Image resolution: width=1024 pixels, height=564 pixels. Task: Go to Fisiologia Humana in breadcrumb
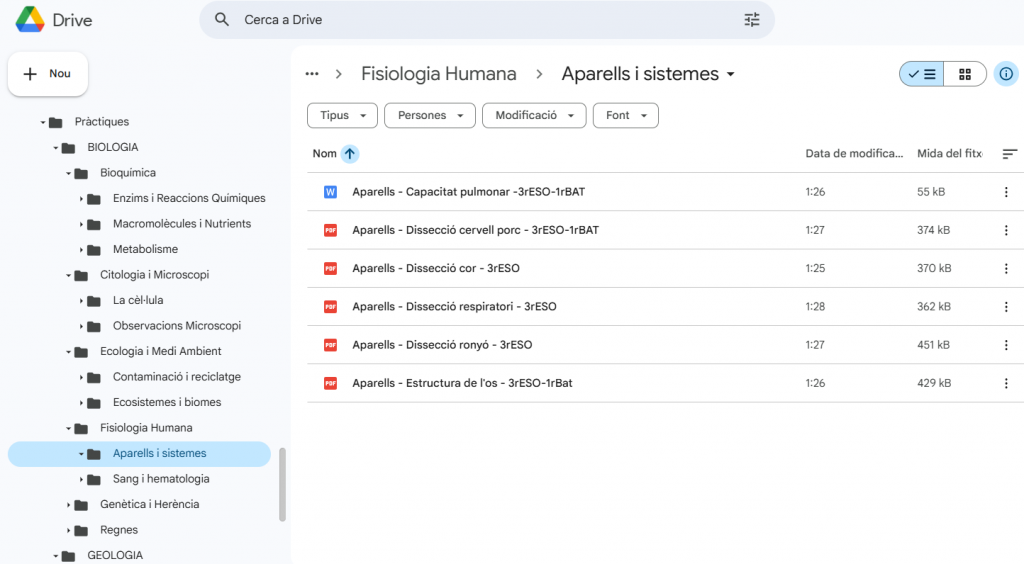click(438, 74)
